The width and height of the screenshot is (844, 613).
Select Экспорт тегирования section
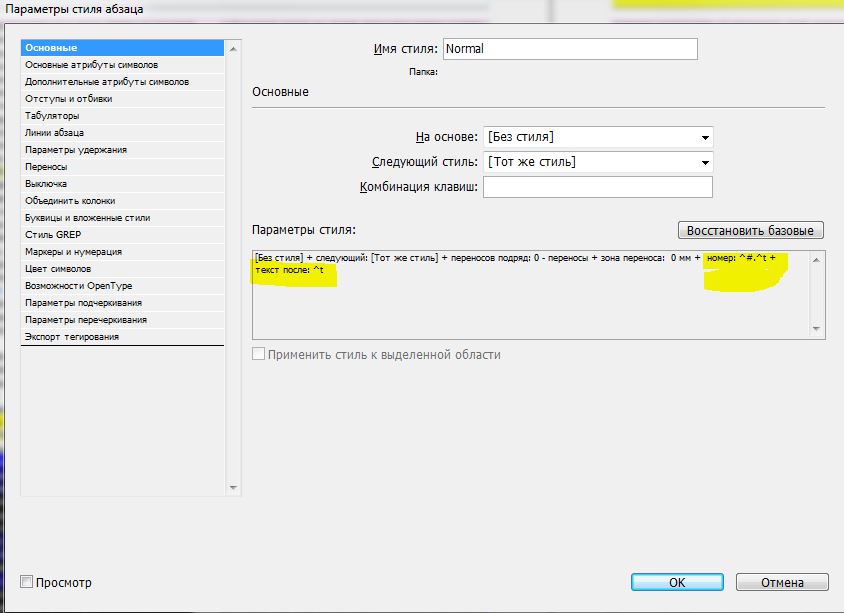point(122,336)
